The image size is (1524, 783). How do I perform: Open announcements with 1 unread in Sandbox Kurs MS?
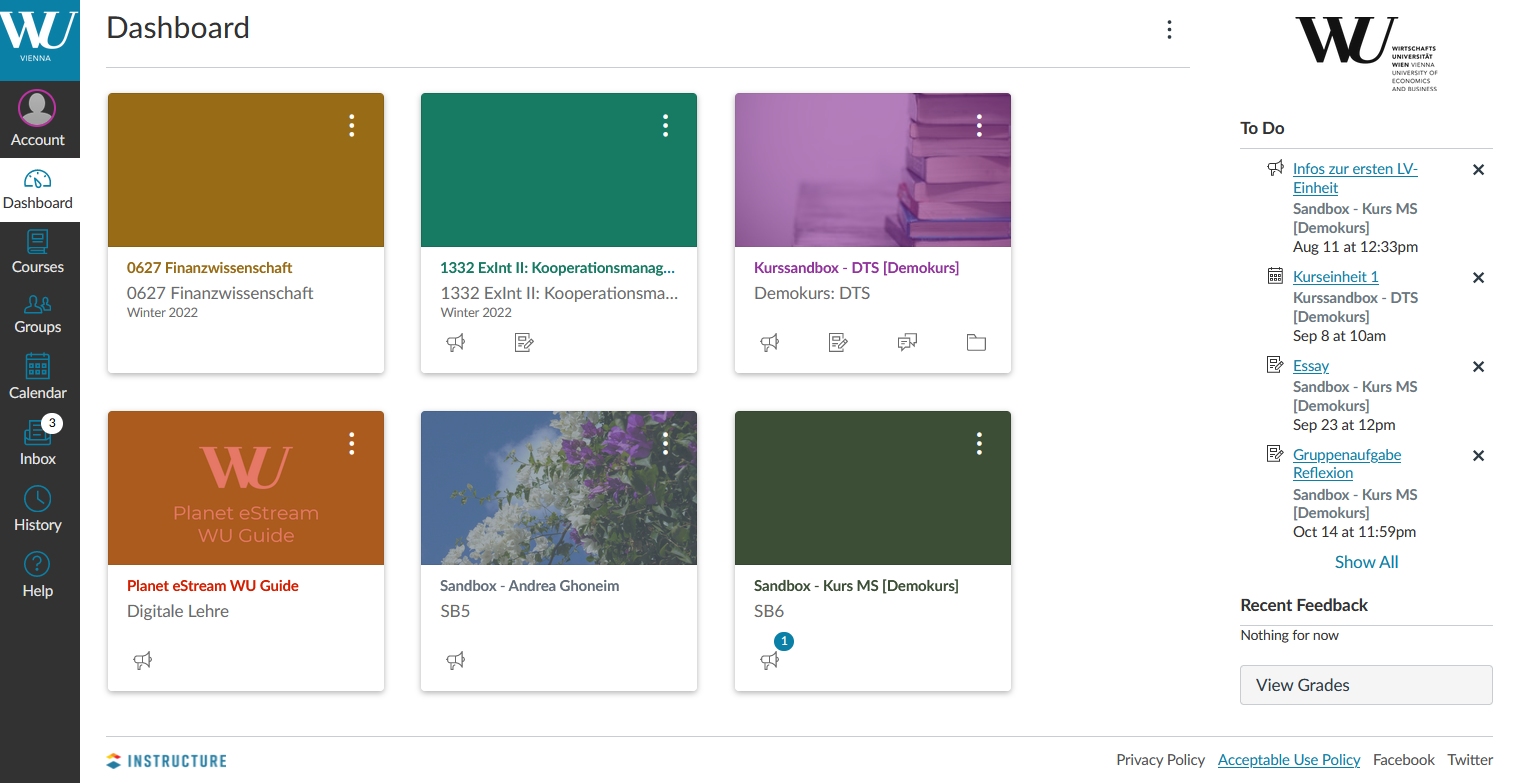click(769, 661)
